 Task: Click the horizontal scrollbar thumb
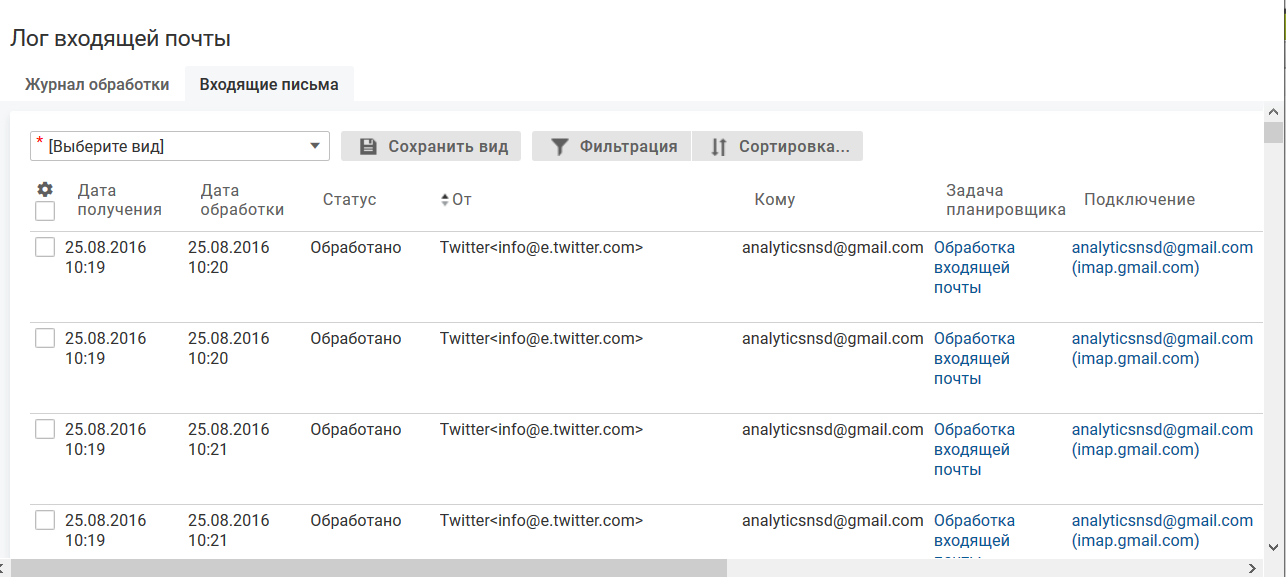(370, 568)
